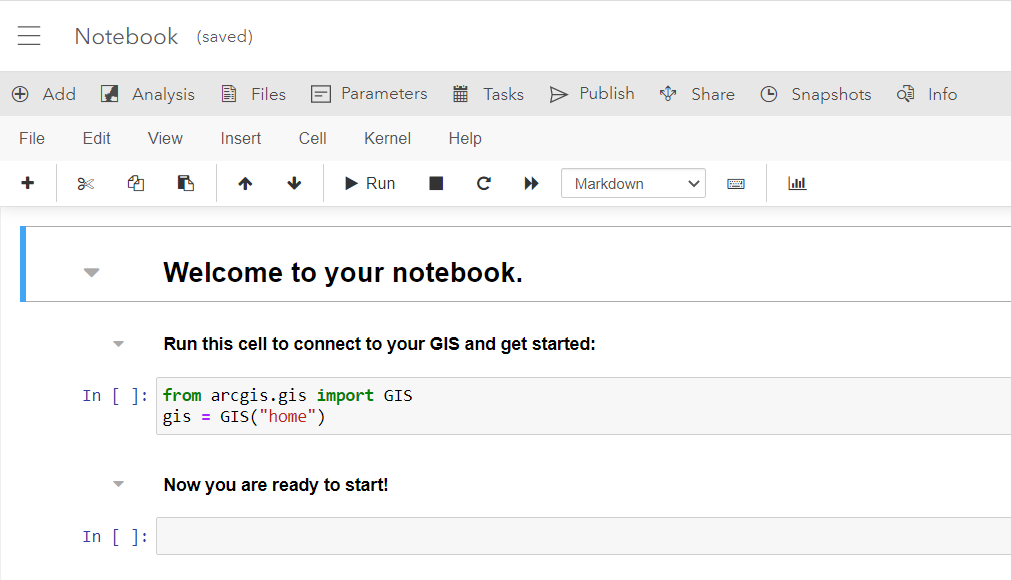This screenshot has width=1011, height=580.
Task: Collapse the Welcome to your notebook heading
Action: [91, 271]
